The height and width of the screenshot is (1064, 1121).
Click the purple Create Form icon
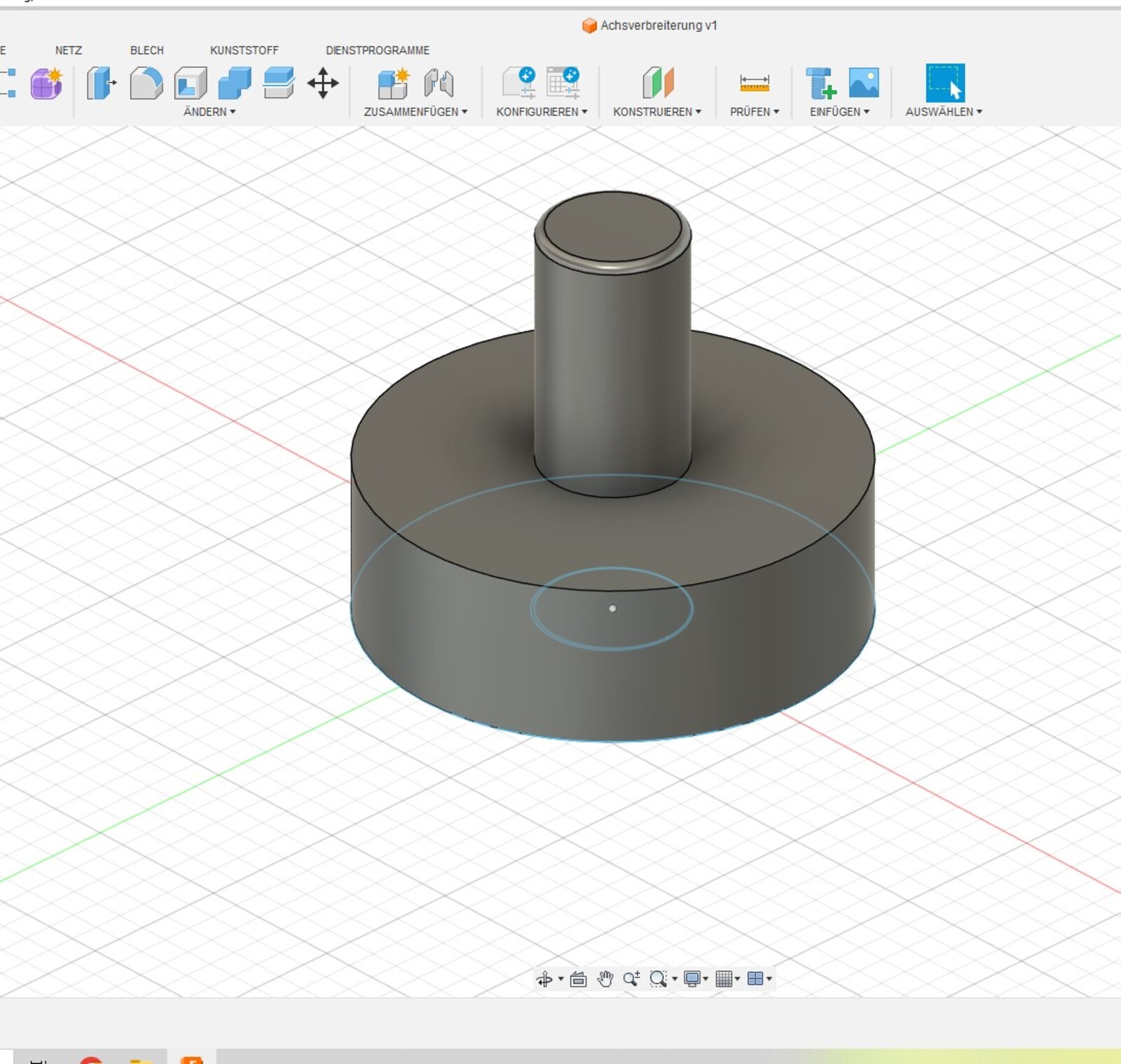coord(46,83)
